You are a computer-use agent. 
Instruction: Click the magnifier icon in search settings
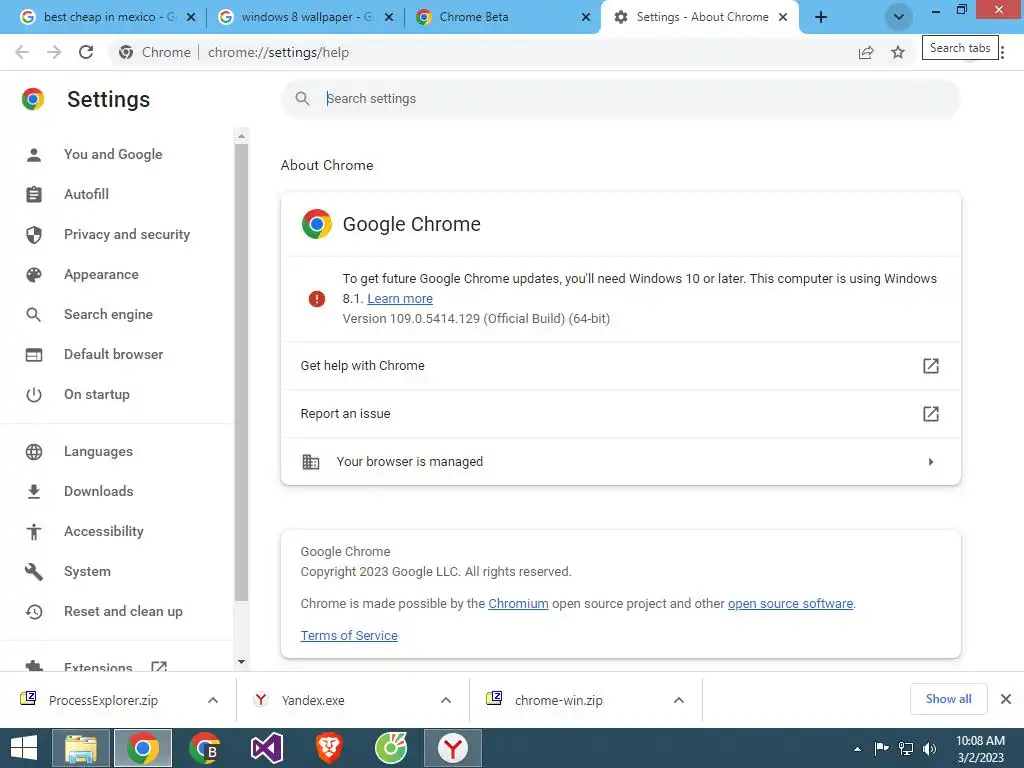click(x=302, y=99)
